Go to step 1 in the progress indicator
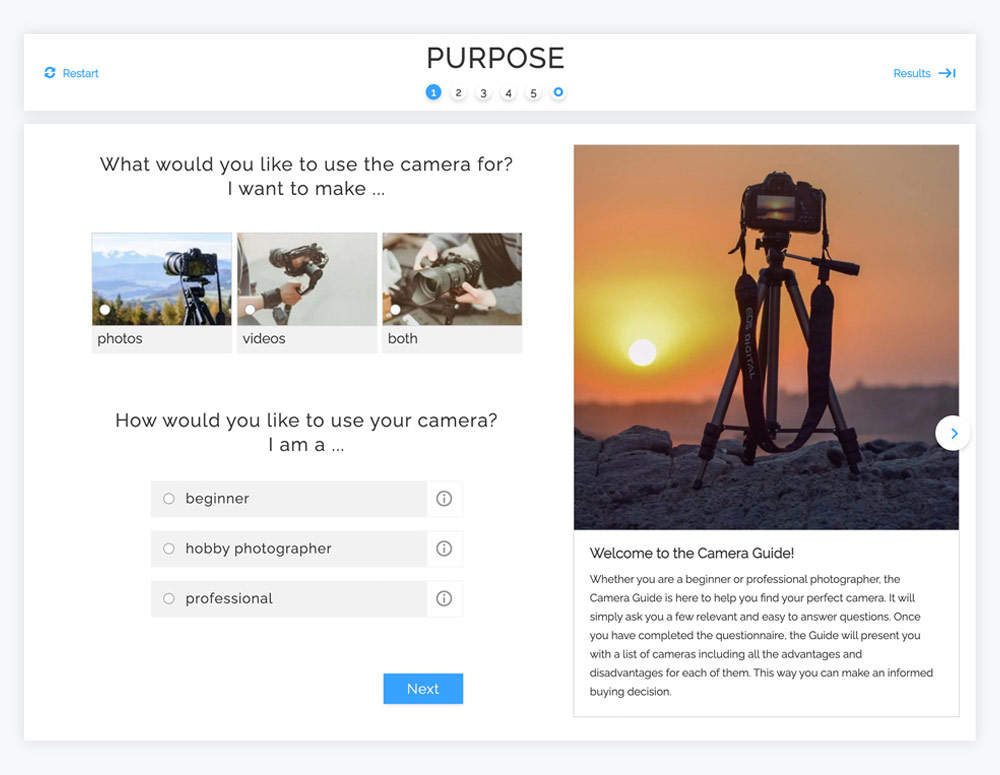 [x=433, y=92]
